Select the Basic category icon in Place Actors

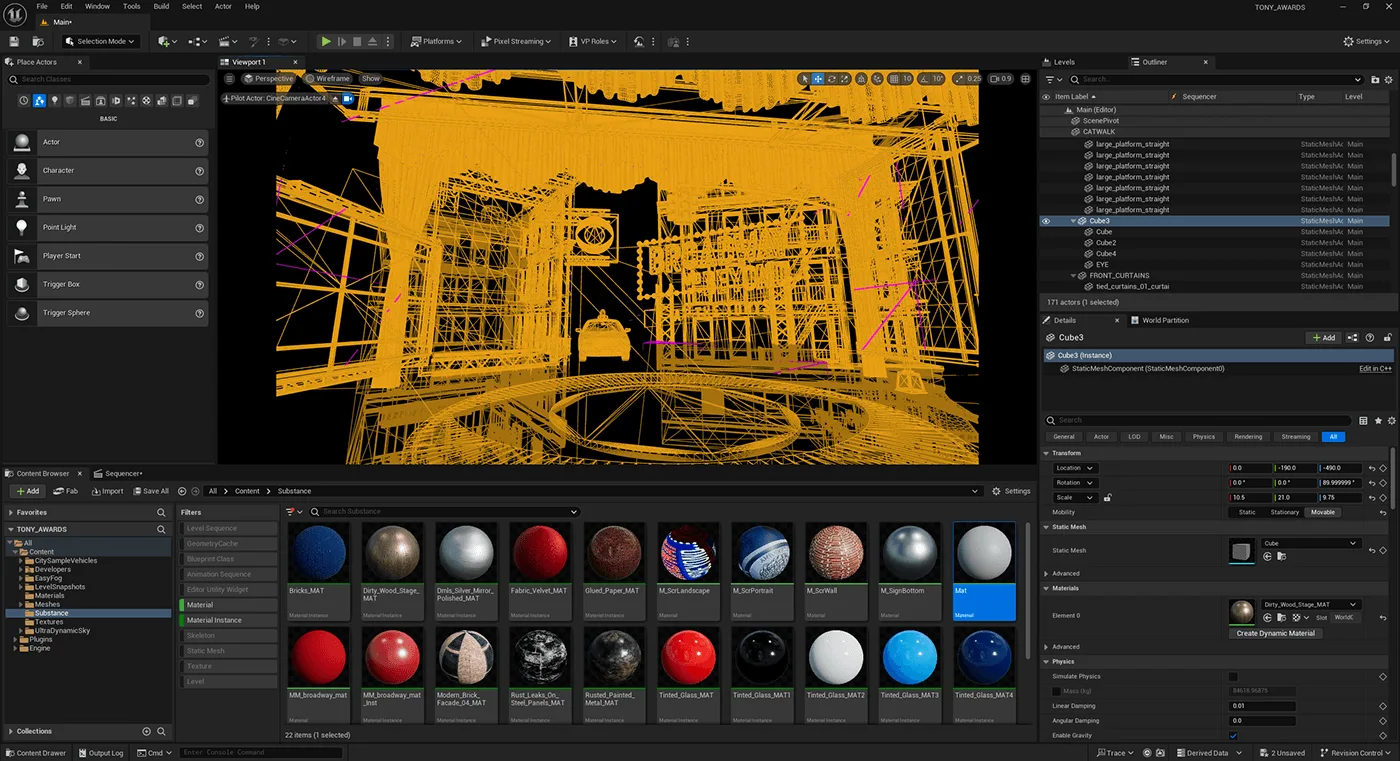click(x=39, y=101)
